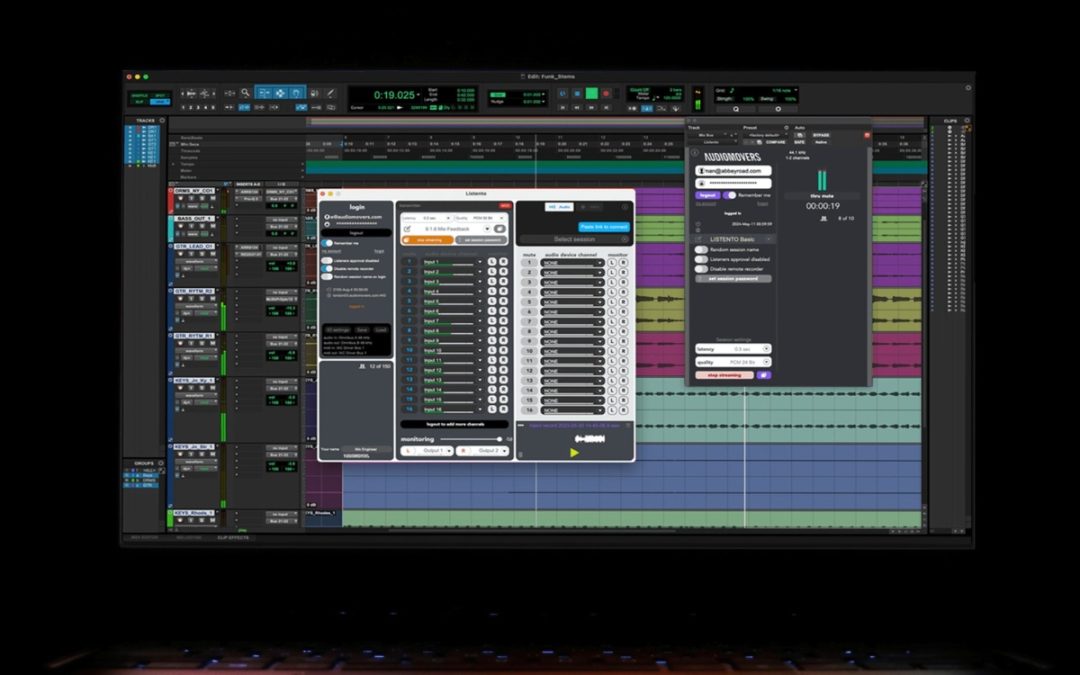Select the Grabber hand tool in Pro Tools
The width and height of the screenshot is (1080, 675).
(295, 93)
